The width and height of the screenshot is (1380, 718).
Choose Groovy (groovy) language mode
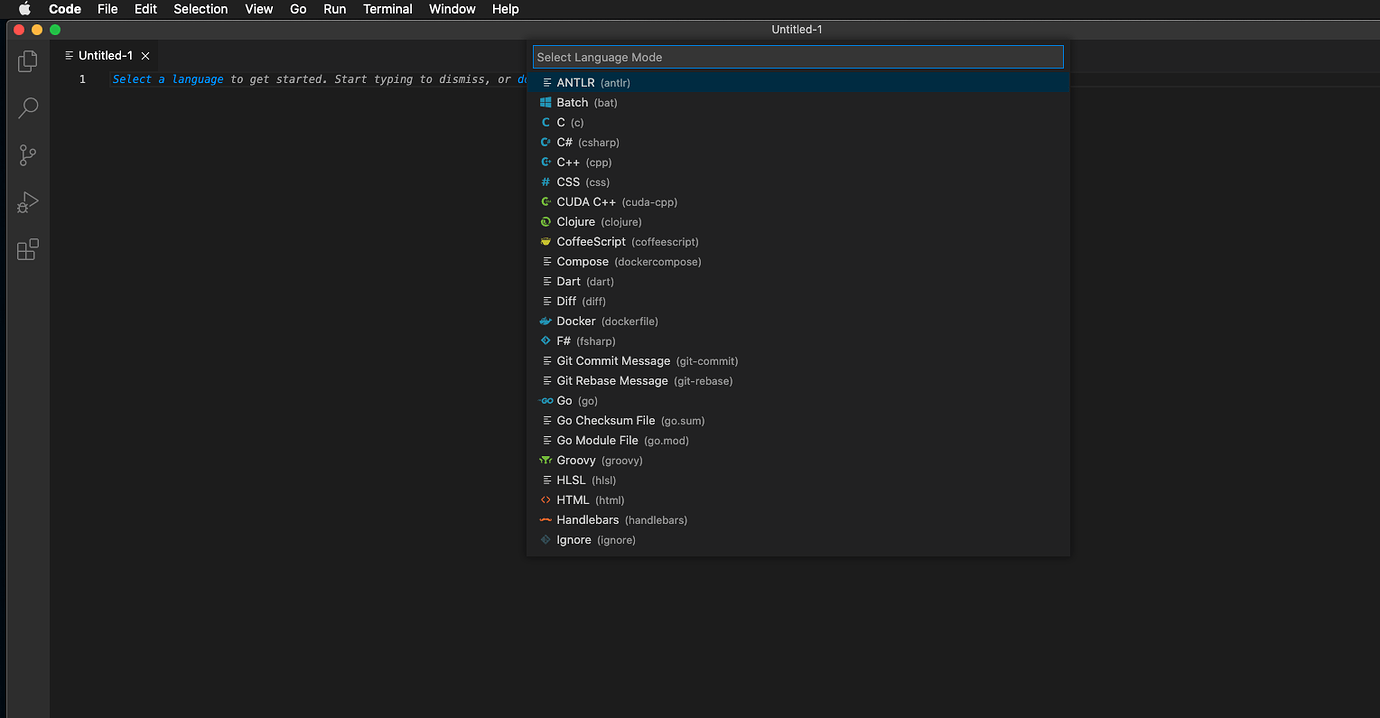(798, 460)
